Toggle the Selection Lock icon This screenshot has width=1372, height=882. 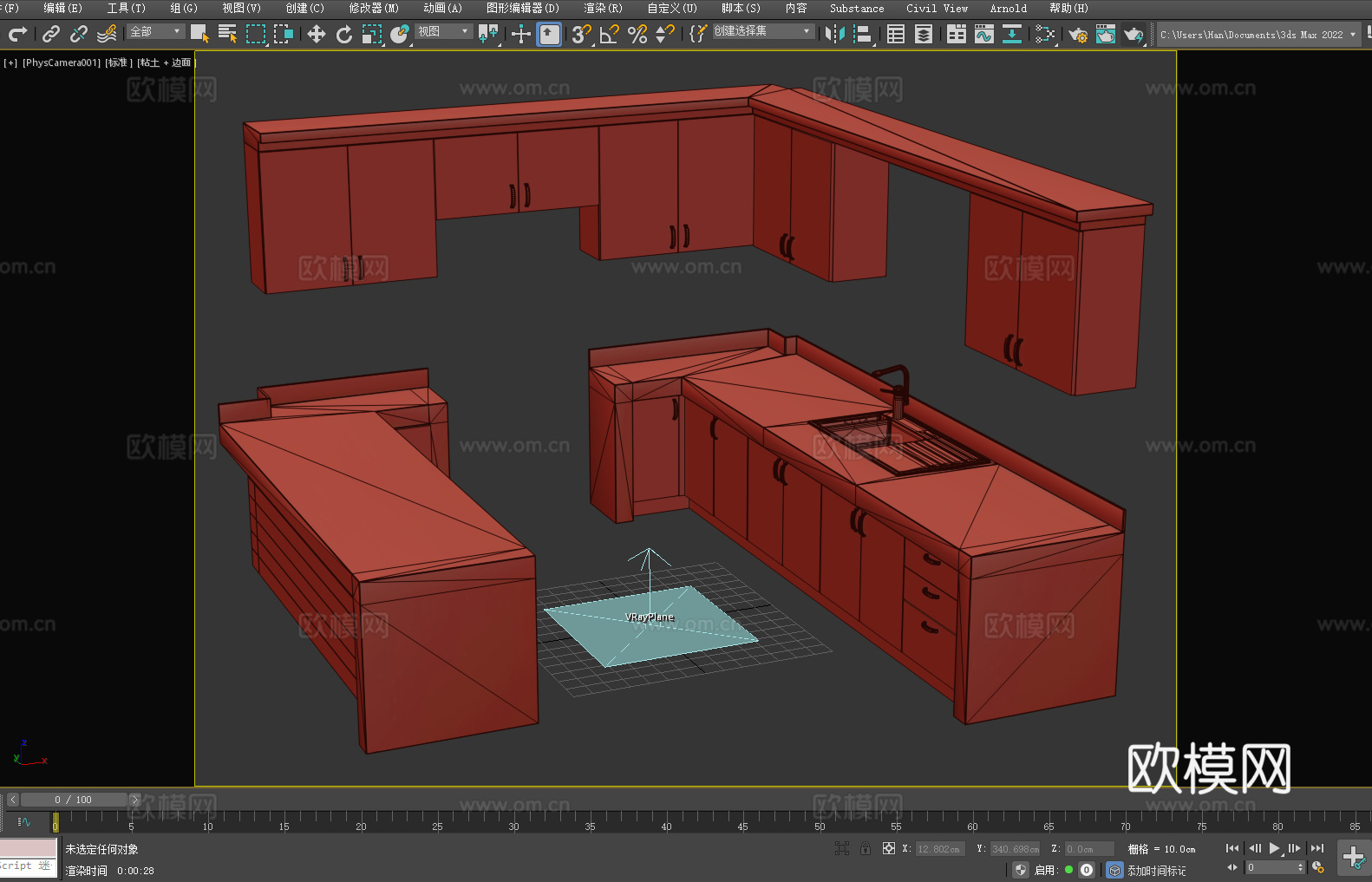[x=866, y=848]
